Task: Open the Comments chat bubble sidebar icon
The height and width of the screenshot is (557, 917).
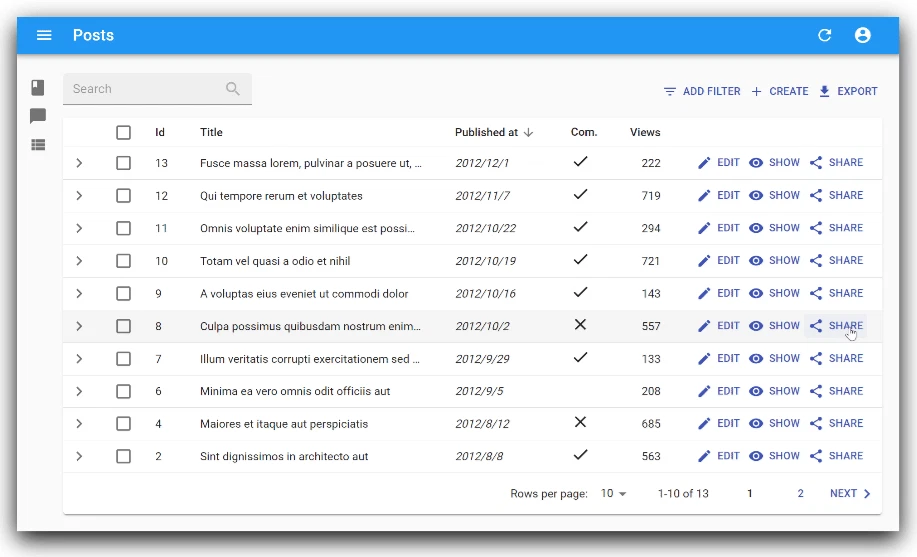Action: coord(38,116)
